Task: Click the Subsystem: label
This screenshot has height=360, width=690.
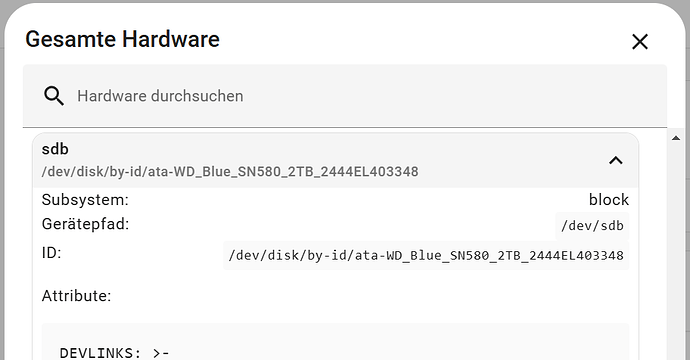Action: tap(85, 200)
